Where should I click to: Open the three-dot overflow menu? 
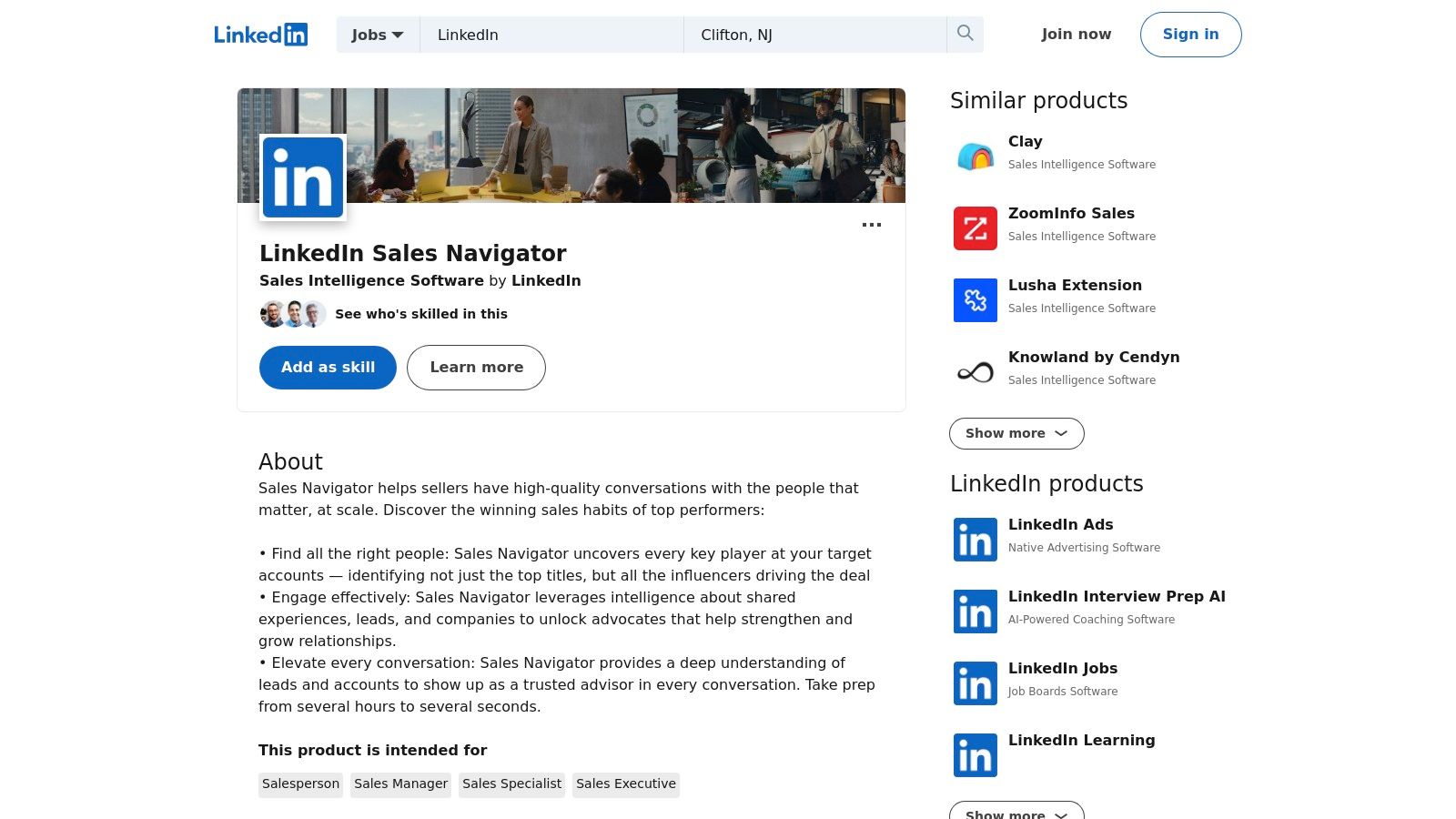[x=872, y=225]
